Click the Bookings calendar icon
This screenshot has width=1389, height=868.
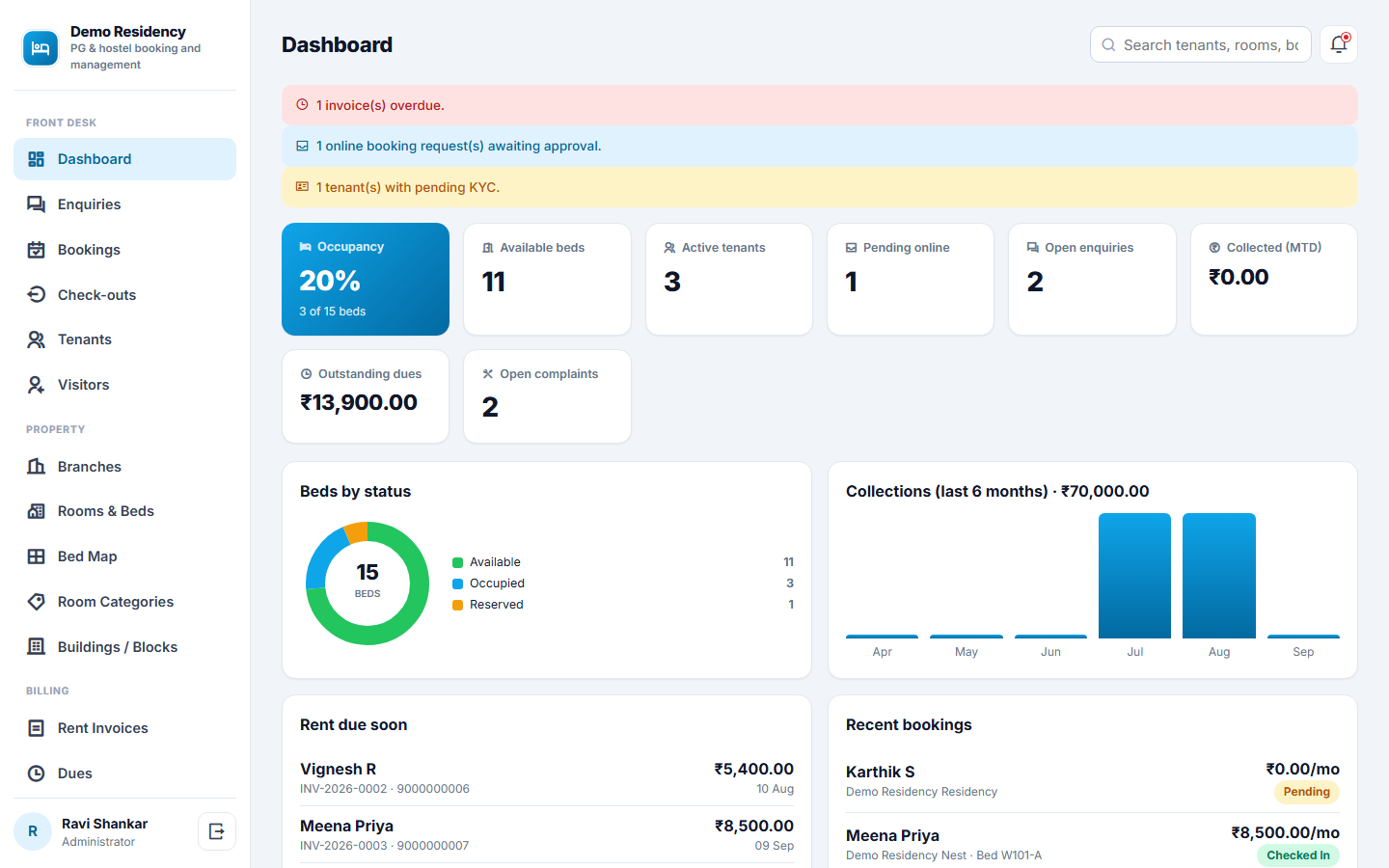(37, 250)
